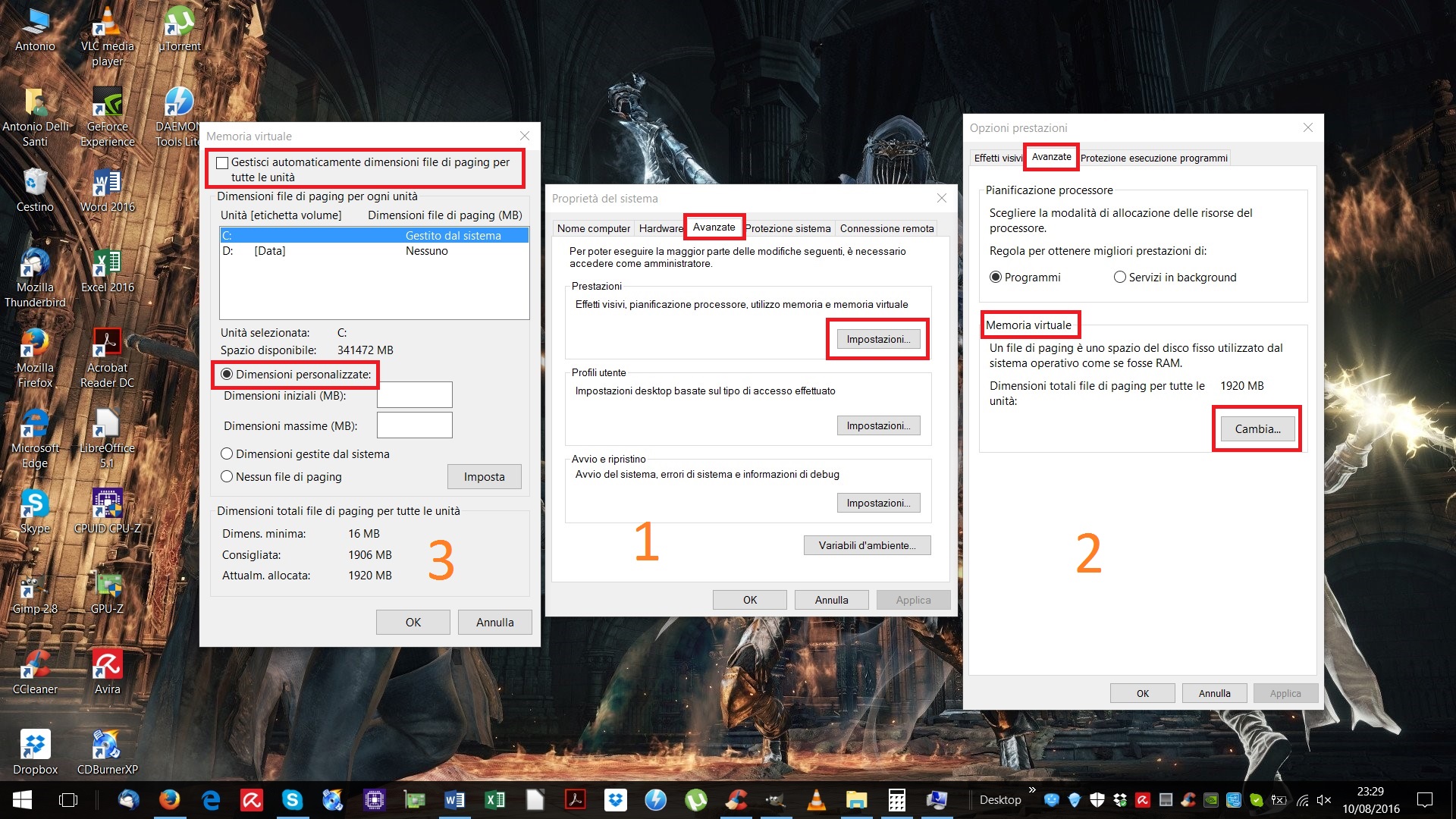Viewport: 1456px width, 819px height.
Task: Open the VLC media player desktop shortcut
Action: [x=107, y=36]
